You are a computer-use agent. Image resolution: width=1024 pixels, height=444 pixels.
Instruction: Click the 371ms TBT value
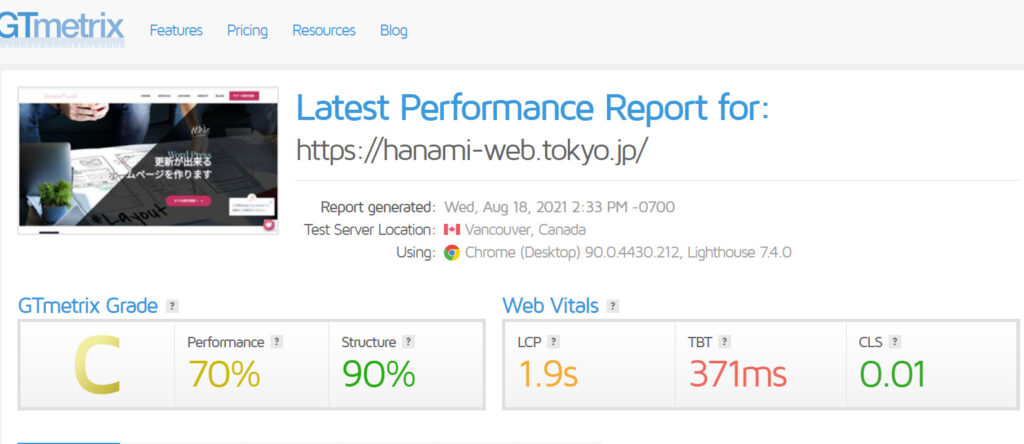(739, 375)
